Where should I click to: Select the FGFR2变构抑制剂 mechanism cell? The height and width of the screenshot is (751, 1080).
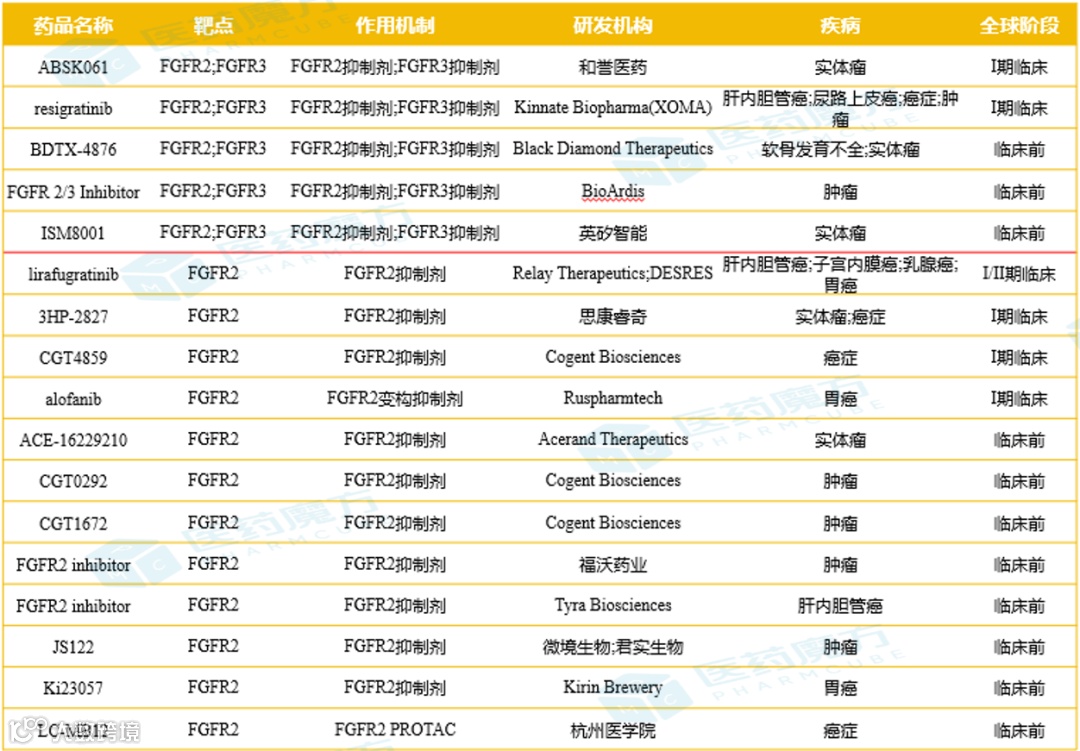click(x=395, y=398)
